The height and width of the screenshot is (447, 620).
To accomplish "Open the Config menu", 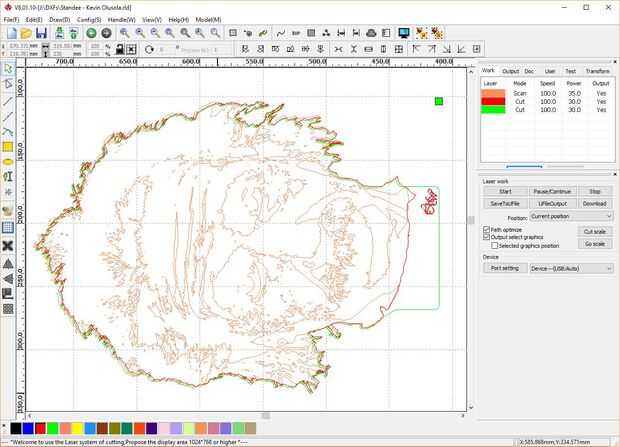I will tap(89, 19).
